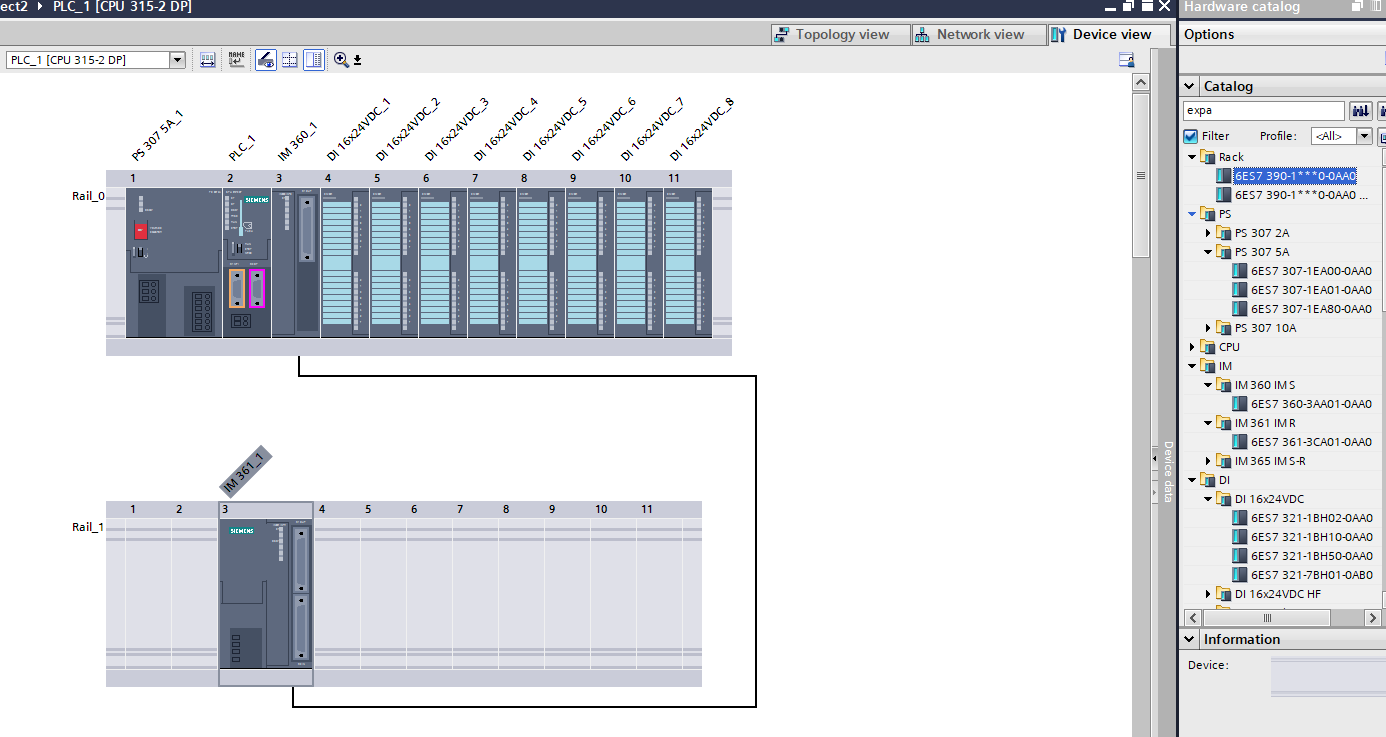Image resolution: width=1386 pixels, height=737 pixels.
Task: Expand the PS 307 10A folder
Action: click(x=1208, y=328)
